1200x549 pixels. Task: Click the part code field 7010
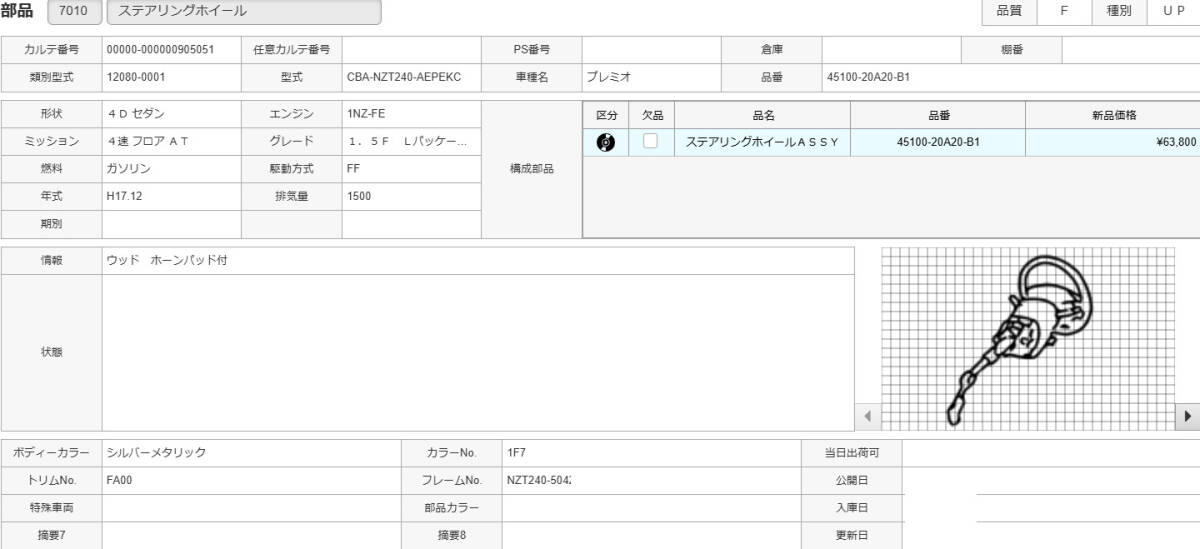(x=74, y=12)
